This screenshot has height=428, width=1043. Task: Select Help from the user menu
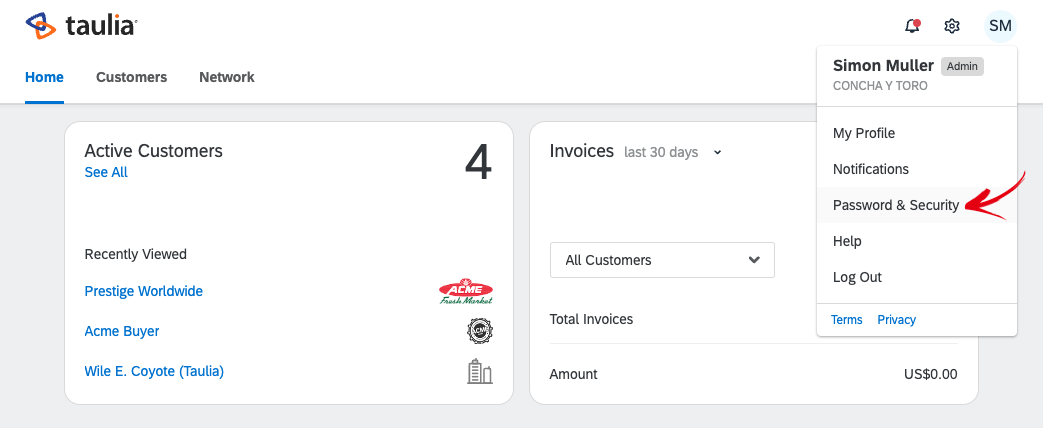847,241
